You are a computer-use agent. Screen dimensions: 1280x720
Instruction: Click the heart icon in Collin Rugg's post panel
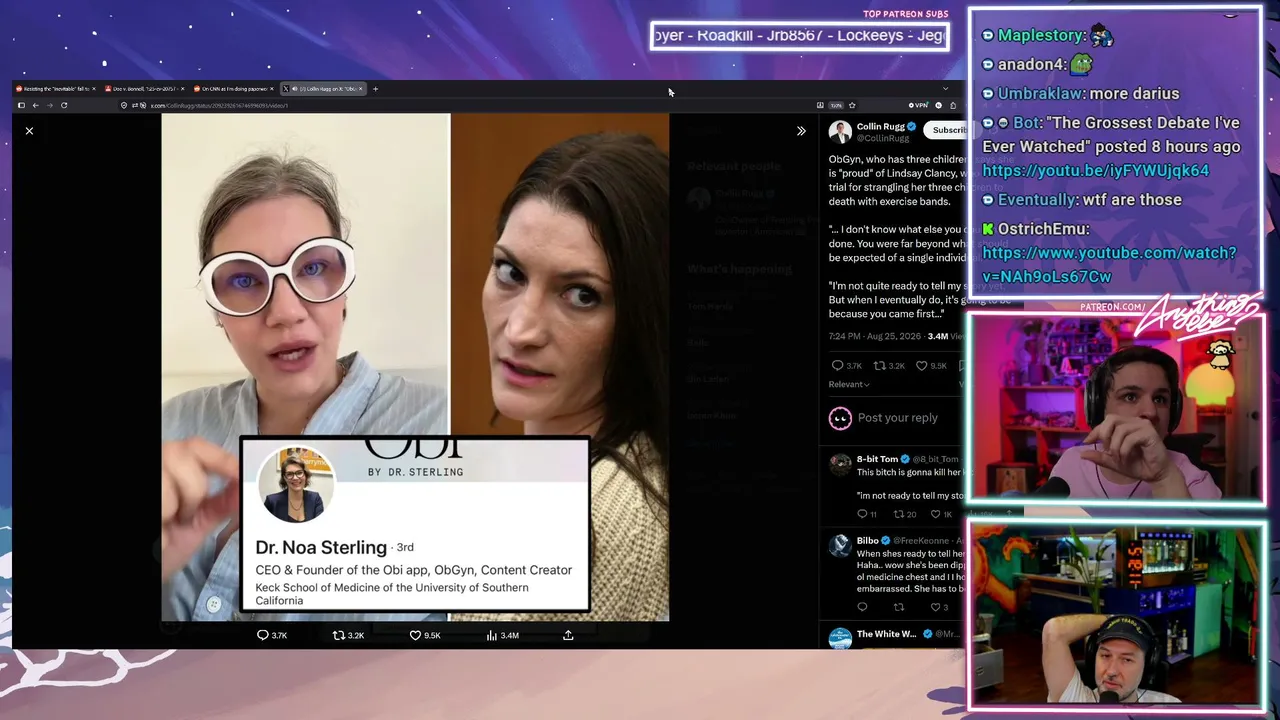922,366
